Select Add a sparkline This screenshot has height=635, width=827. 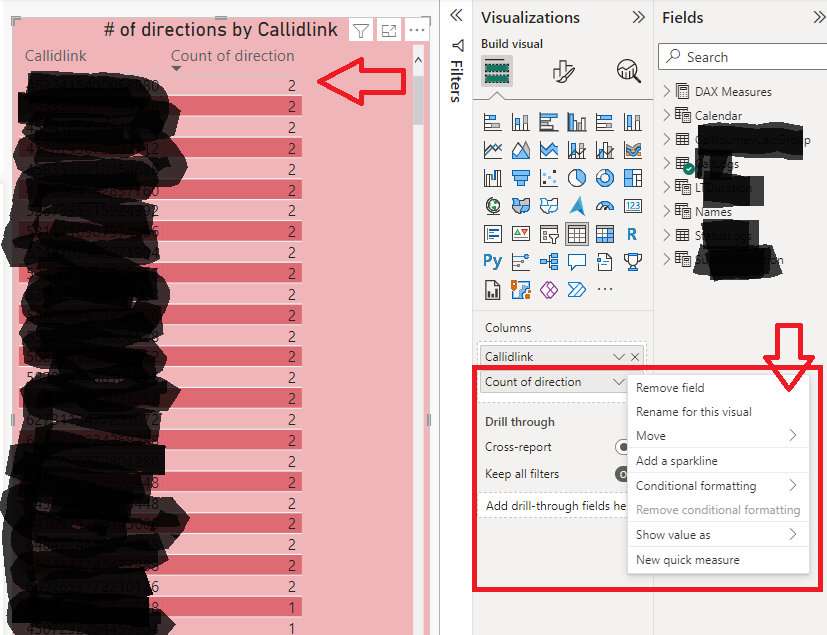coord(718,460)
